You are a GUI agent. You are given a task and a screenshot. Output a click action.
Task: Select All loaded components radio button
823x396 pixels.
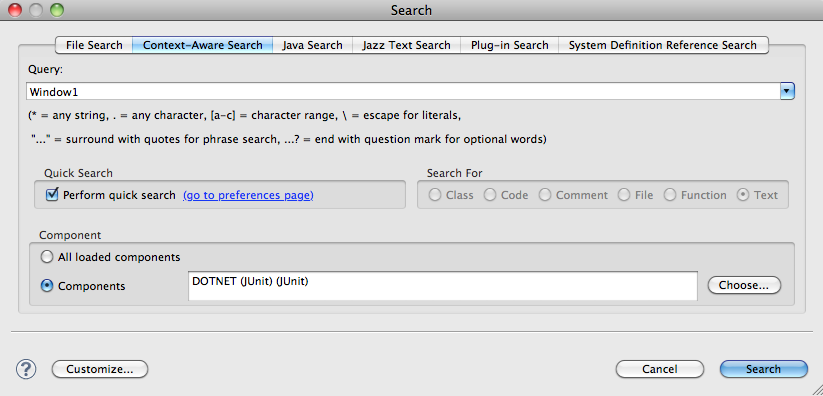[47, 257]
